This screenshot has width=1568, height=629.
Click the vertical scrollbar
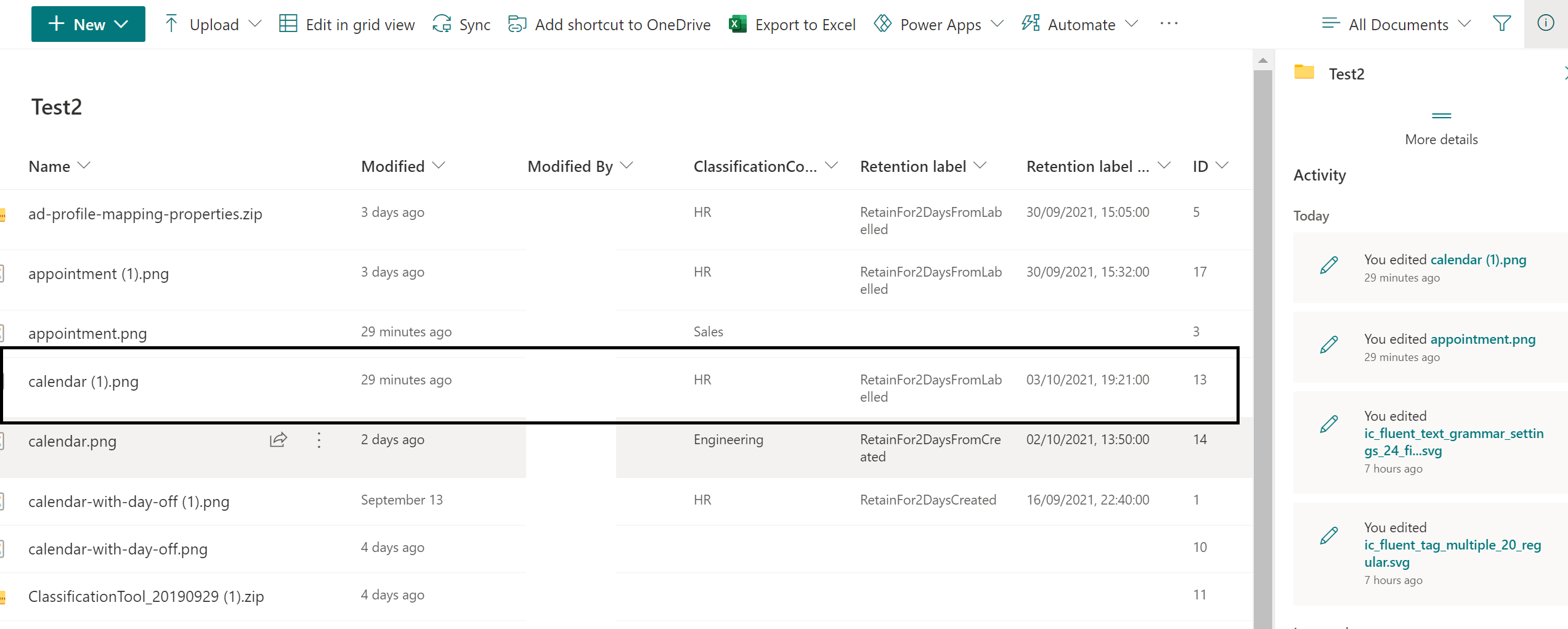[x=1262, y=308]
